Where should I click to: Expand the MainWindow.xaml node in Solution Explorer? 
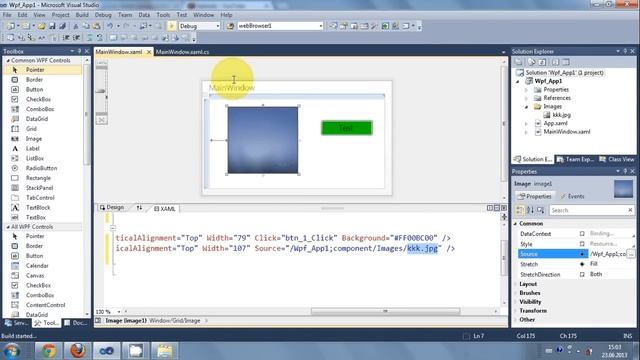526,132
